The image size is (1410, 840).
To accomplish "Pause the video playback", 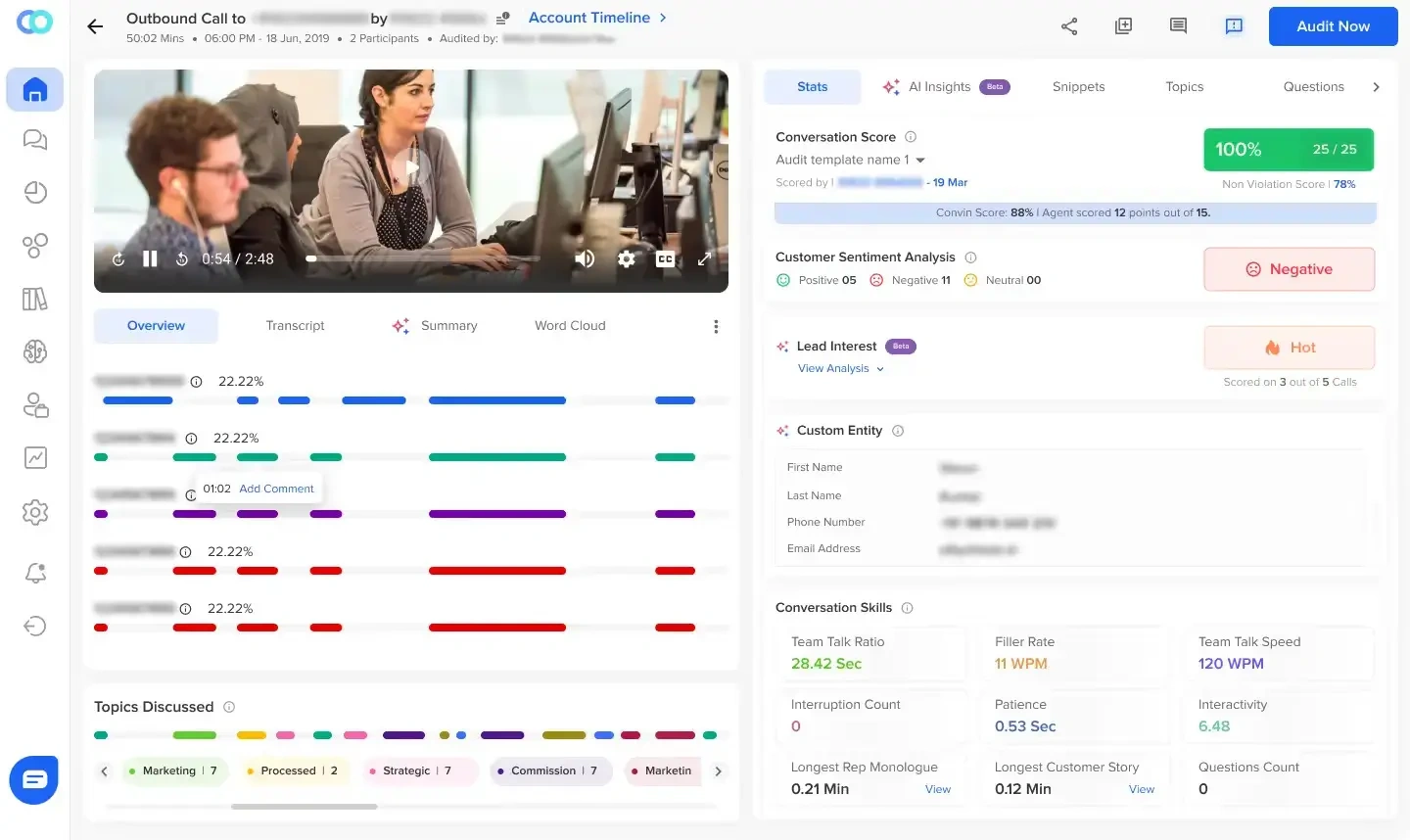I will point(150,258).
